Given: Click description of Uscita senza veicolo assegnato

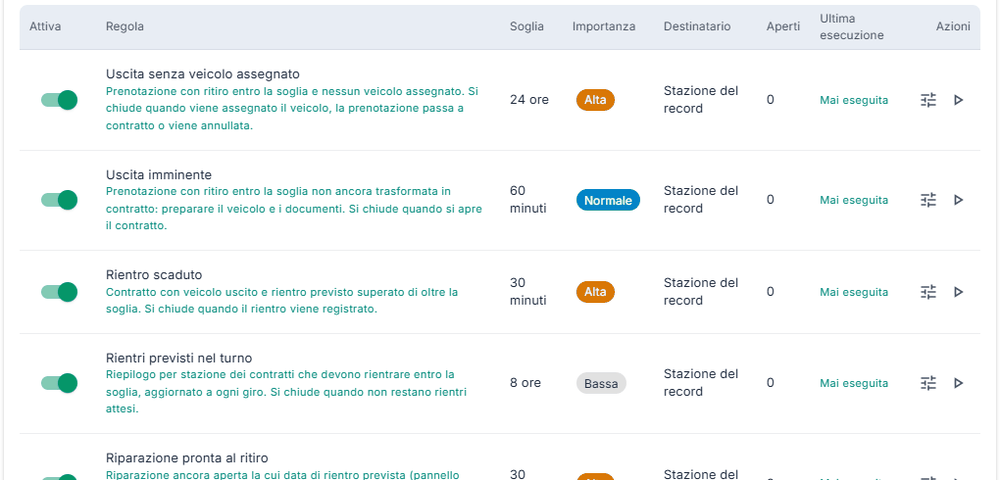Looking at the screenshot, I should (x=292, y=108).
